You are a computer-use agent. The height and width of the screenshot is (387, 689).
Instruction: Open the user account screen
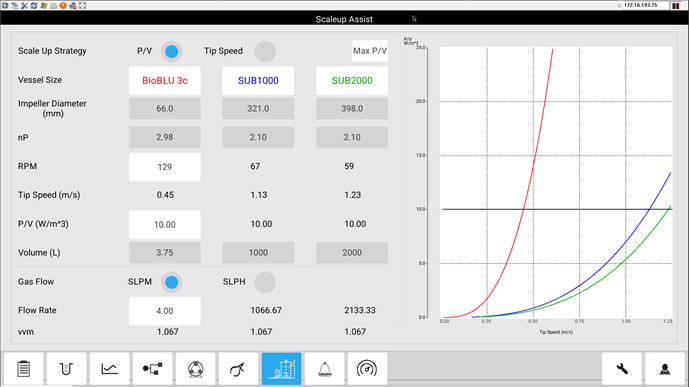(x=665, y=369)
